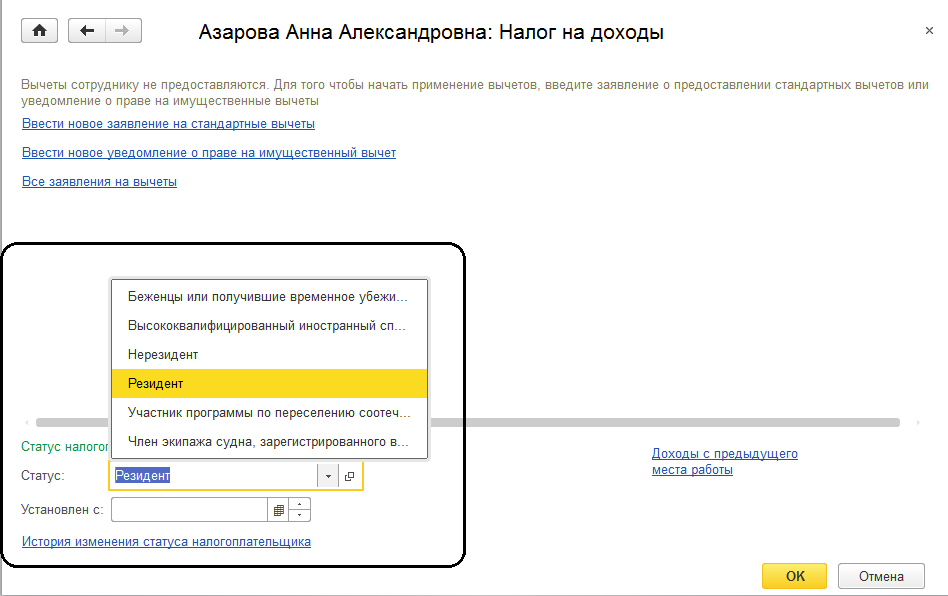Click Ввести новое заявление на стандартные вычеты
948x596 pixels.
168,124
